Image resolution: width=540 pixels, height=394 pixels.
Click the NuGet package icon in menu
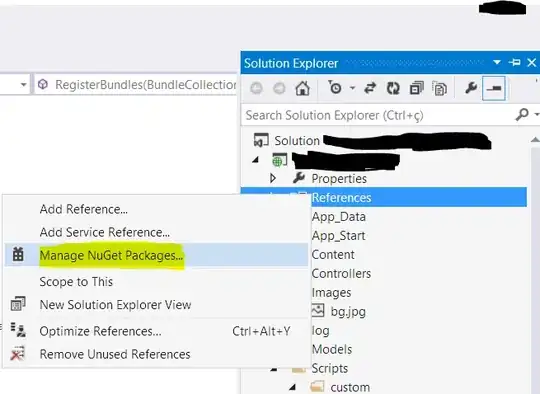tap(18, 254)
